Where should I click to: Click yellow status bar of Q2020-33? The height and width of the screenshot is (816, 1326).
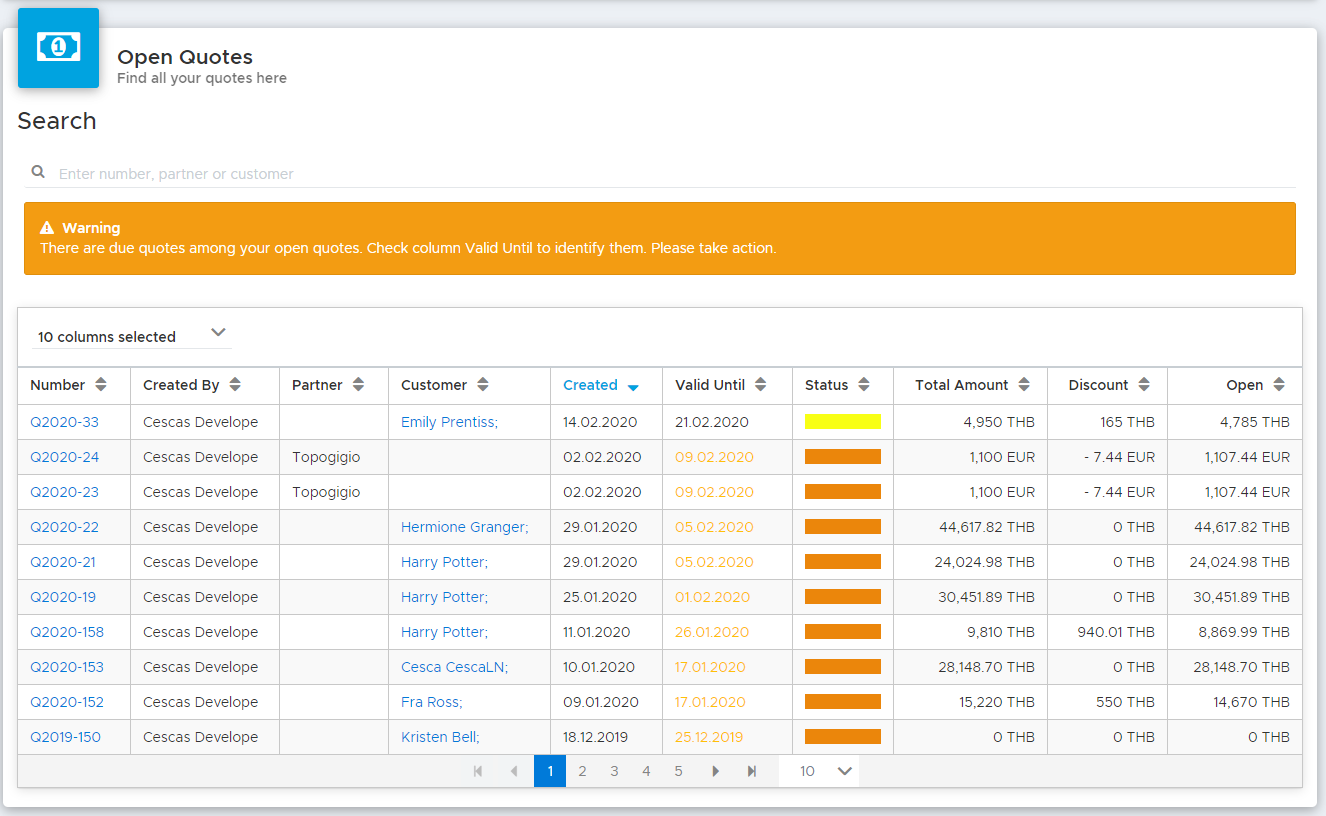pos(843,422)
